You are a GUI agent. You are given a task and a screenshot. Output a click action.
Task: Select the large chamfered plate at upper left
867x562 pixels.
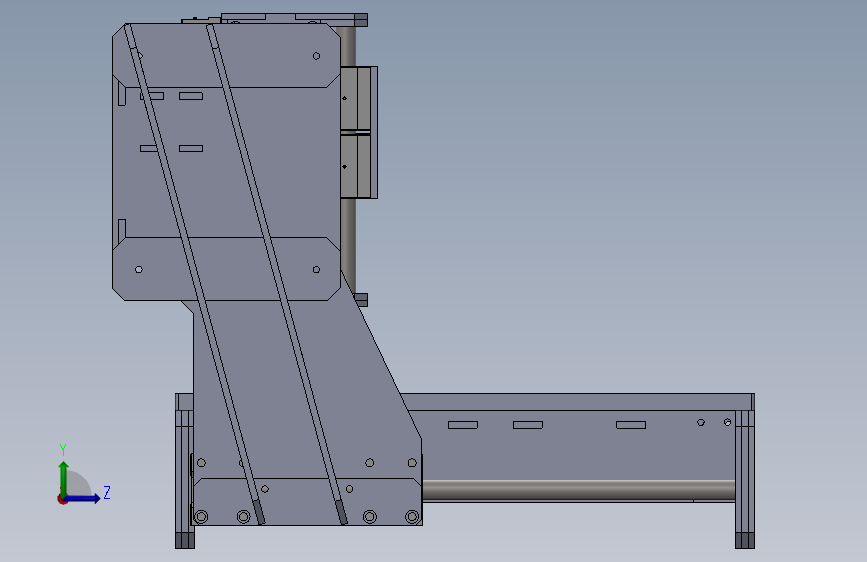pos(226,162)
